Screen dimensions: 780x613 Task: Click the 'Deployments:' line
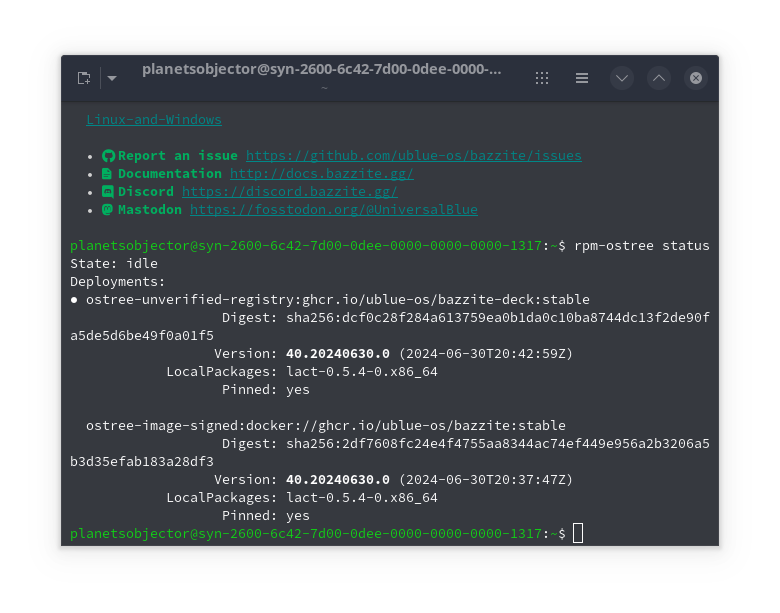[117, 282]
